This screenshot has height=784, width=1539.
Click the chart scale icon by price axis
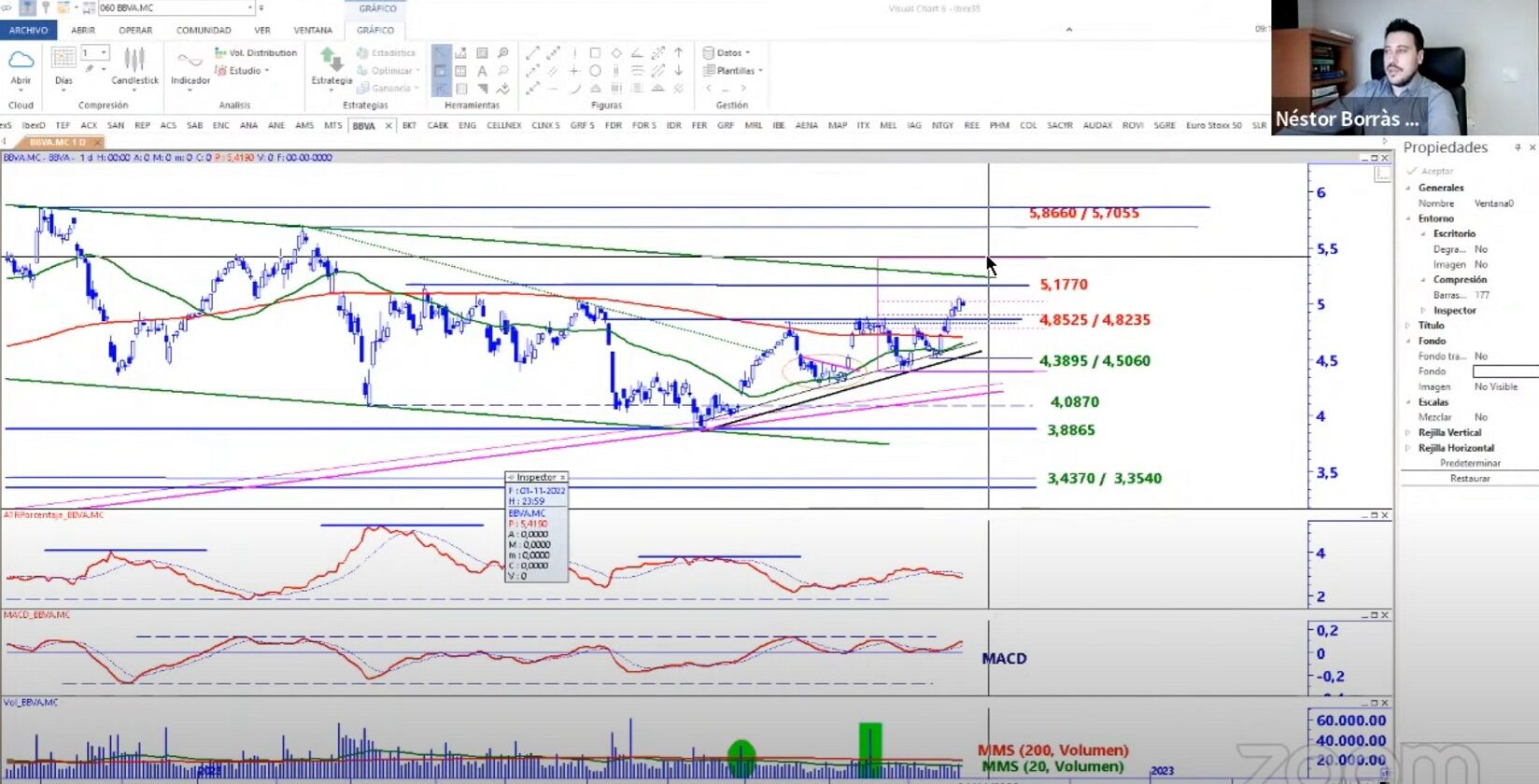(1382, 175)
